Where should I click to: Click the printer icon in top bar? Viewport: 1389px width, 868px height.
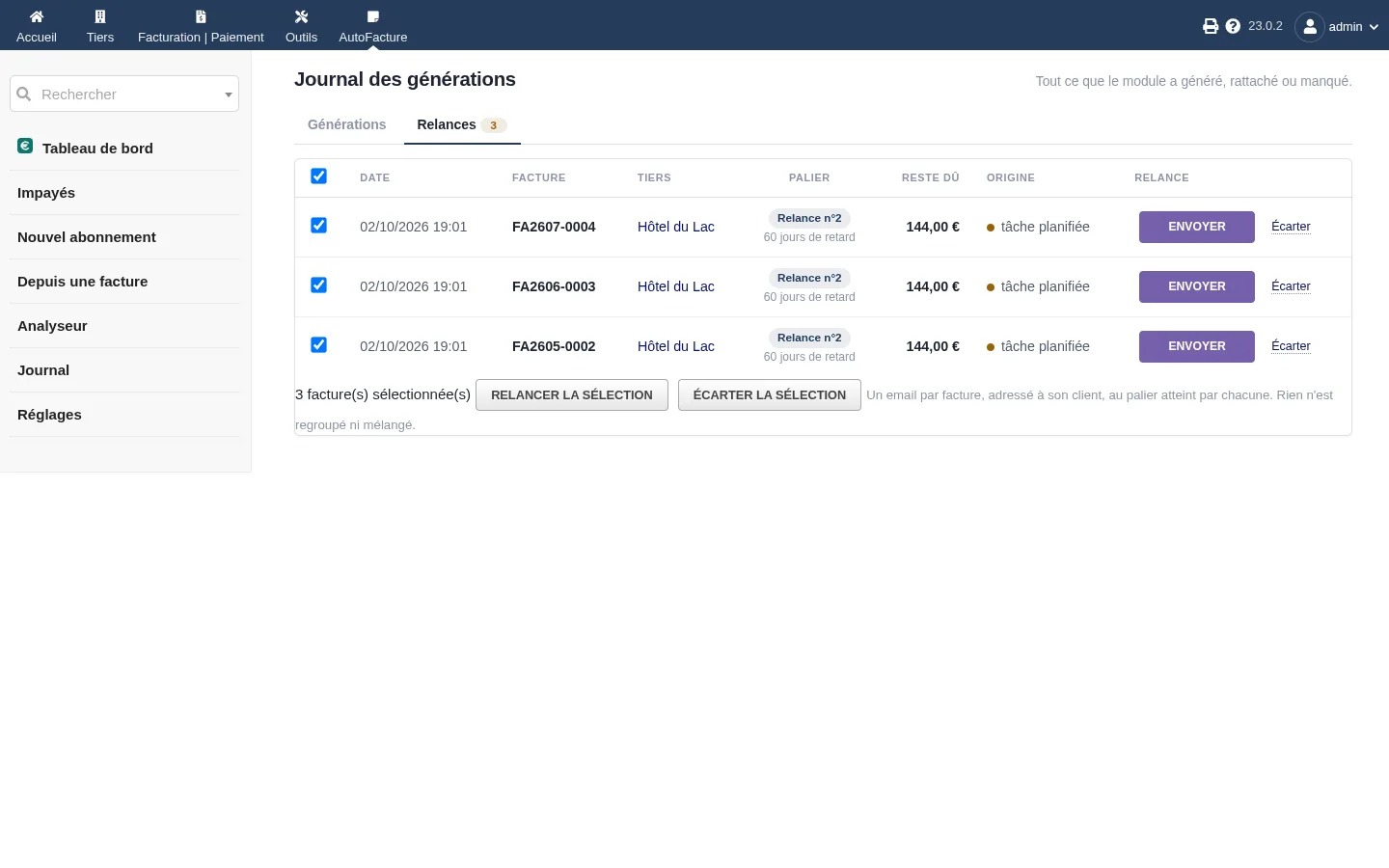pos(1211,26)
